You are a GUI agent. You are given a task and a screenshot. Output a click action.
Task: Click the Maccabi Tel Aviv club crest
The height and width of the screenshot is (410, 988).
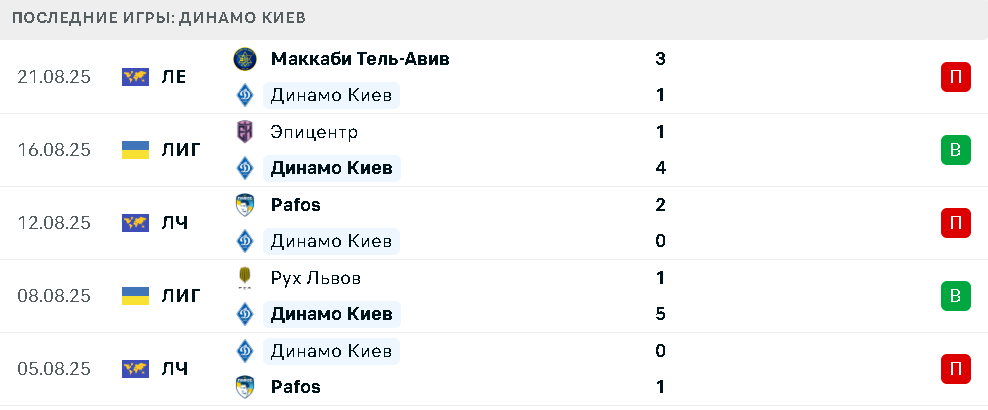(x=244, y=59)
